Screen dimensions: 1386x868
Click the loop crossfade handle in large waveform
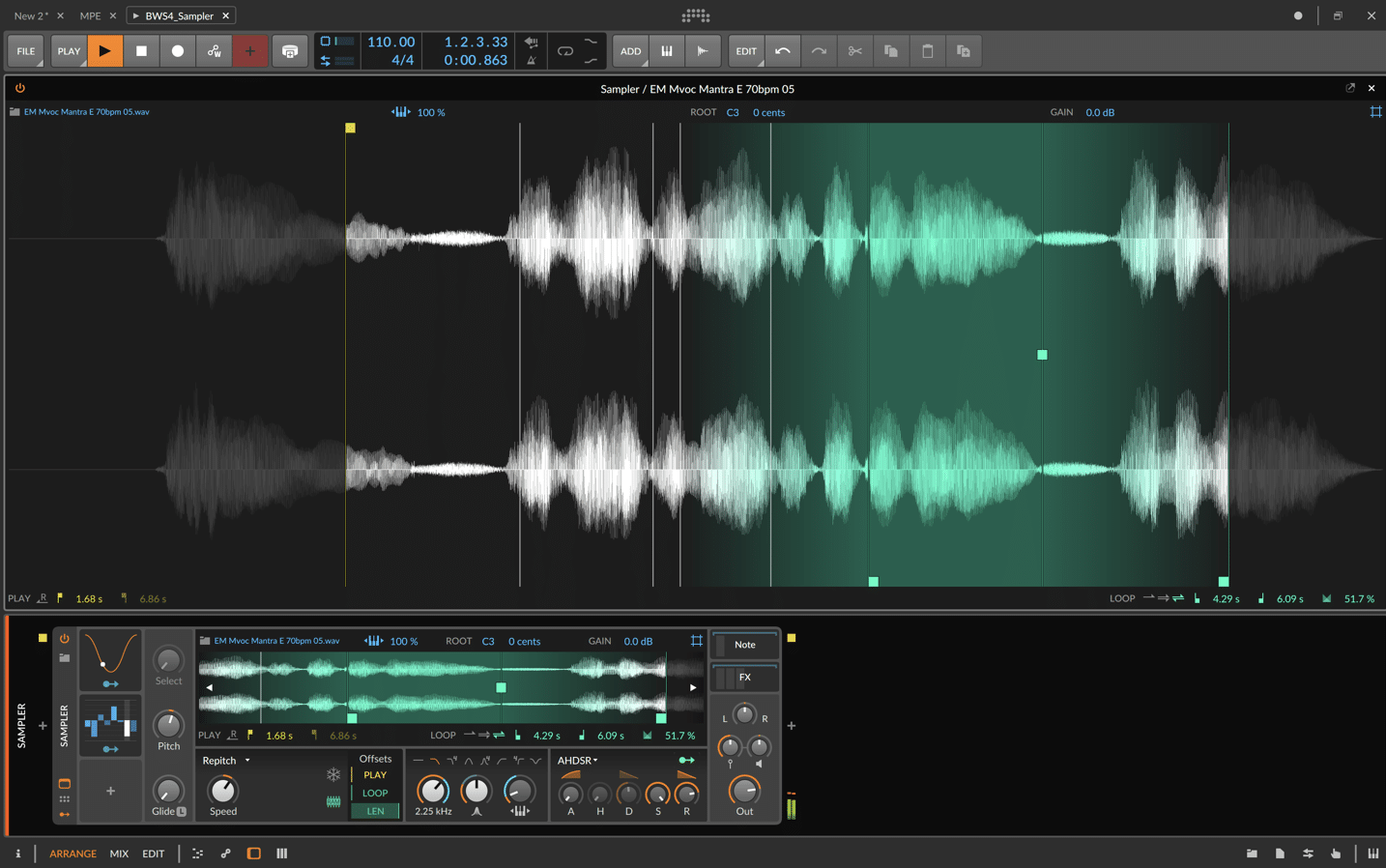(1042, 355)
